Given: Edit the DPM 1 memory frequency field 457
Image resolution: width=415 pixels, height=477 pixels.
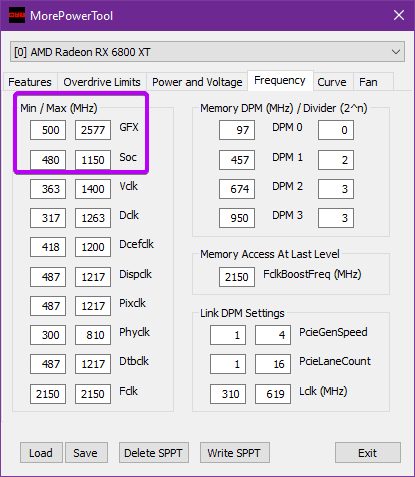Looking at the screenshot, I should [x=237, y=160].
